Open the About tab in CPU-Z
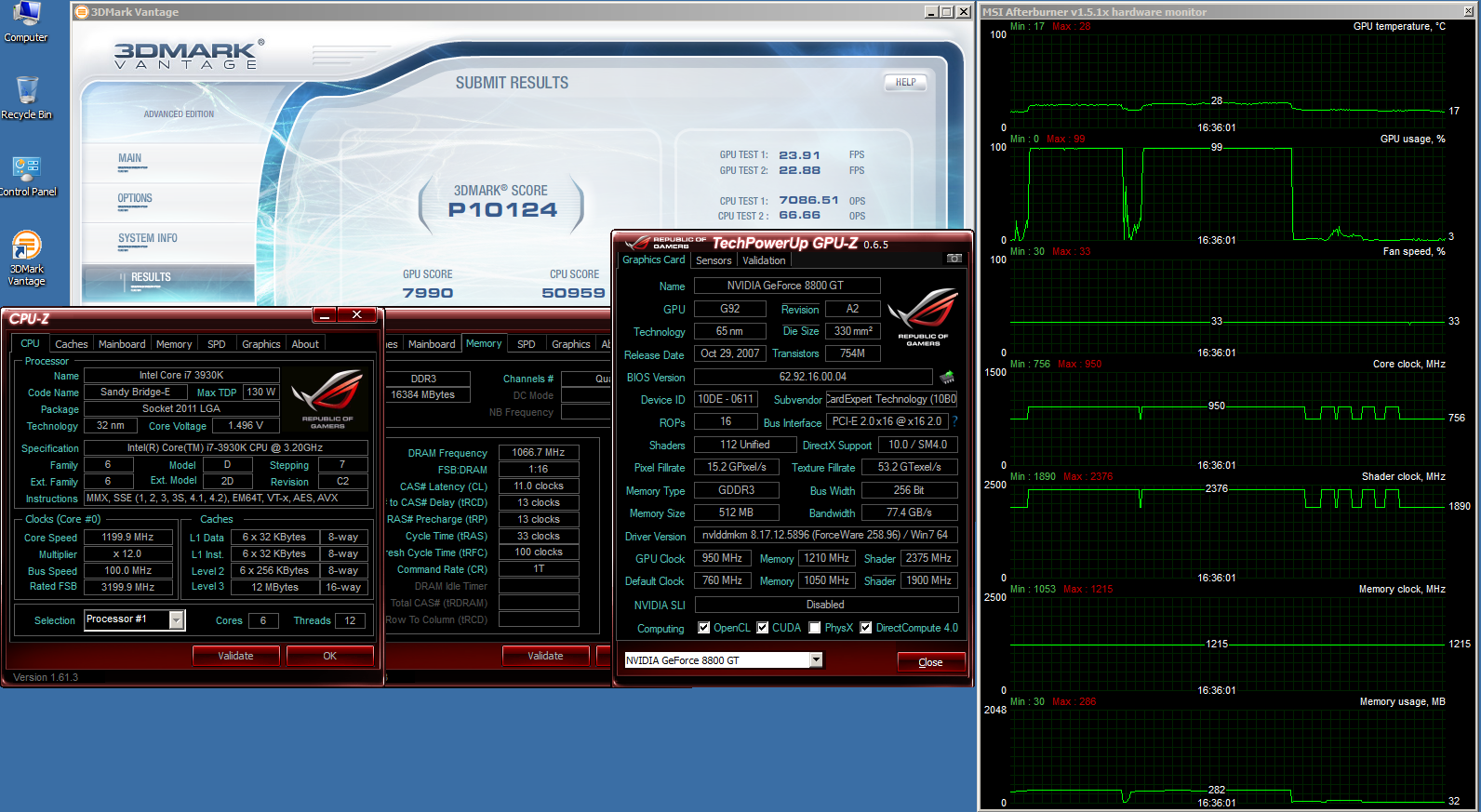Screen dimensions: 1481x812 pos(305,344)
